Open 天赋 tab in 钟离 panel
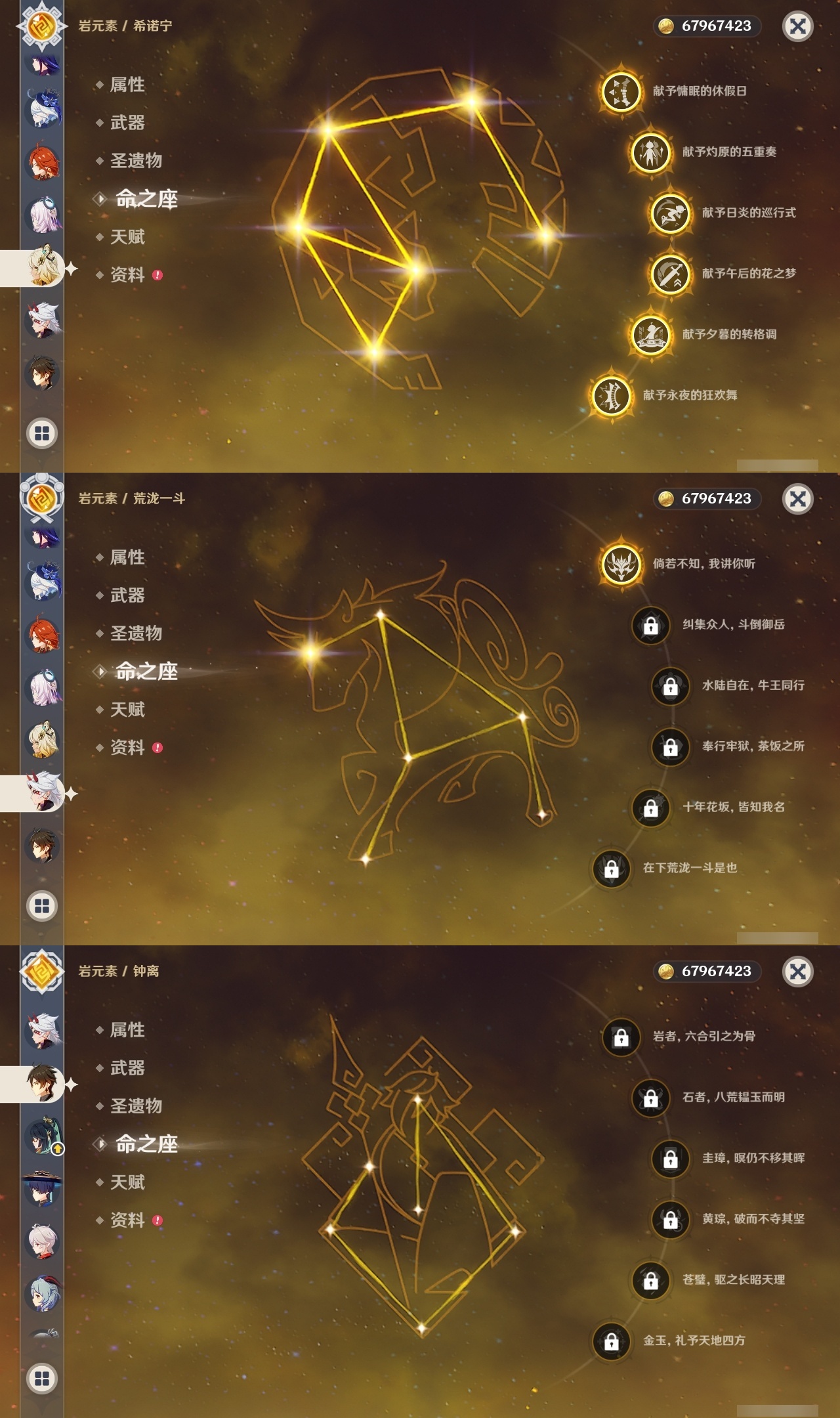The image size is (840, 1418). coord(127,1182)
